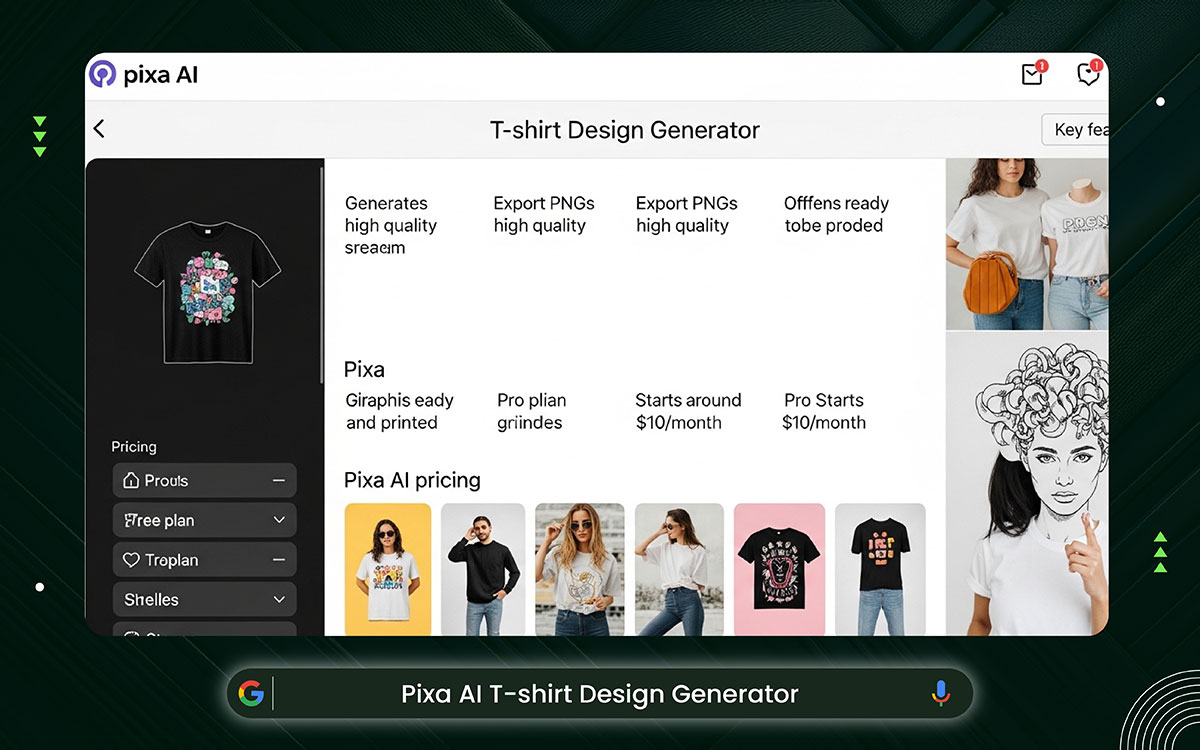Open the notifications icon with red badge
This screenshot has width=1200, height=750.
click(1088, 74)
